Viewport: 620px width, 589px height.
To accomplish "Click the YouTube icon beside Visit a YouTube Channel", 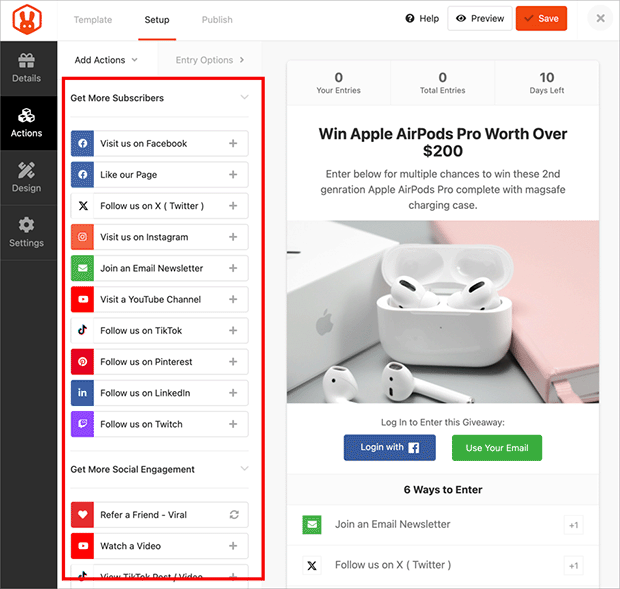I will [x=82, y=300].
